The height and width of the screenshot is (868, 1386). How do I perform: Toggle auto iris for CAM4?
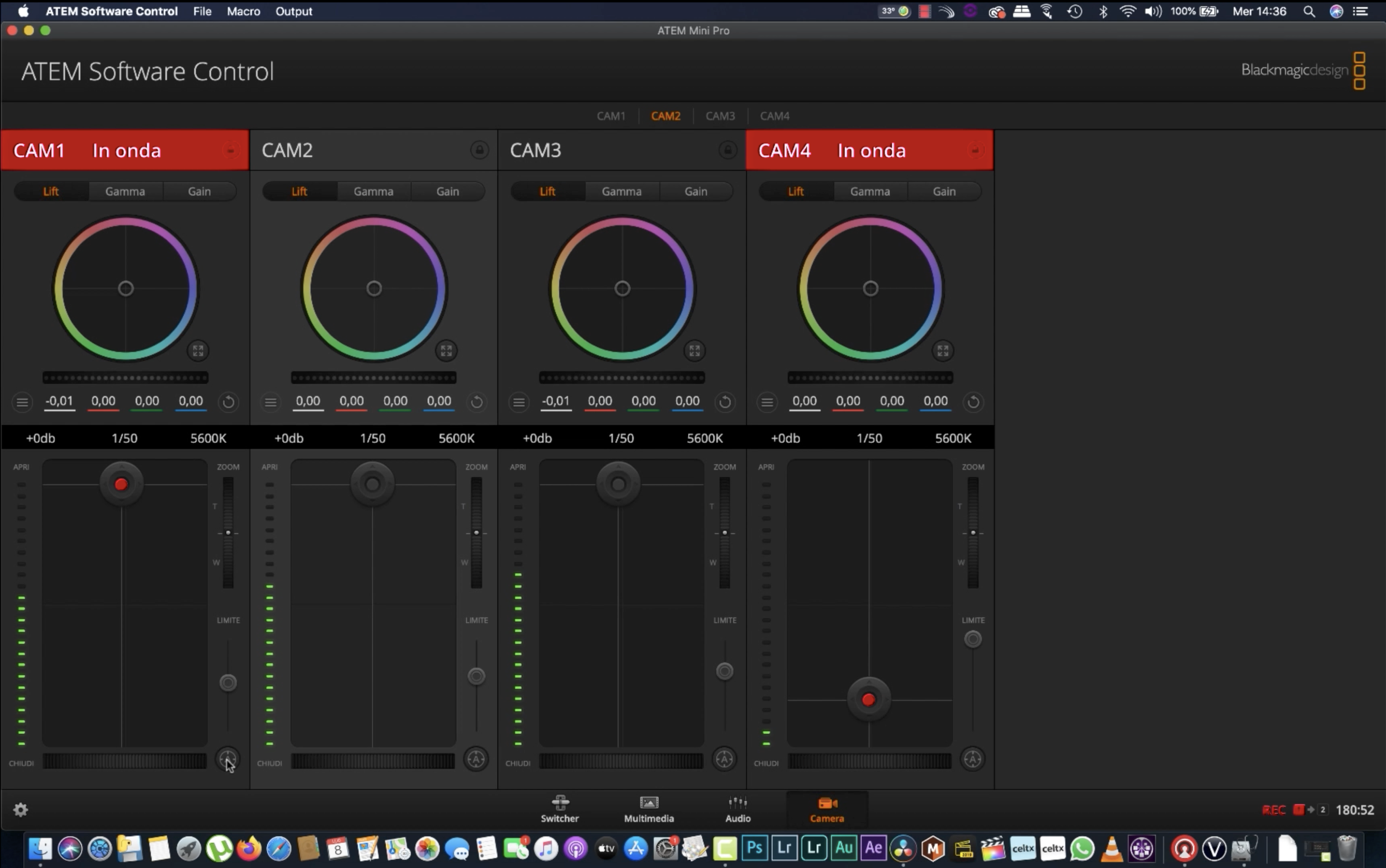coord(973,759)
